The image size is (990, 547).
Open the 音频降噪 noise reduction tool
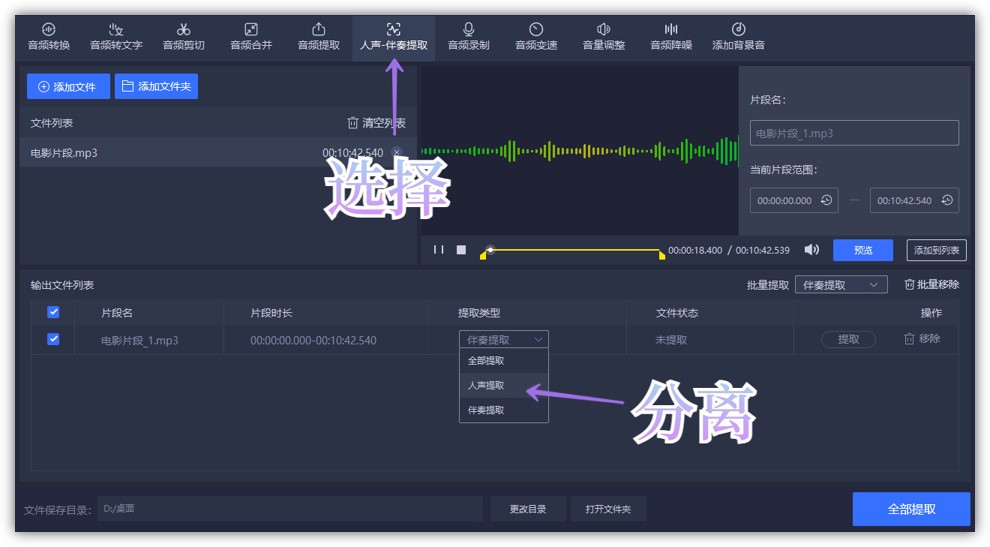pyautogui.click(x=671, y=37)
